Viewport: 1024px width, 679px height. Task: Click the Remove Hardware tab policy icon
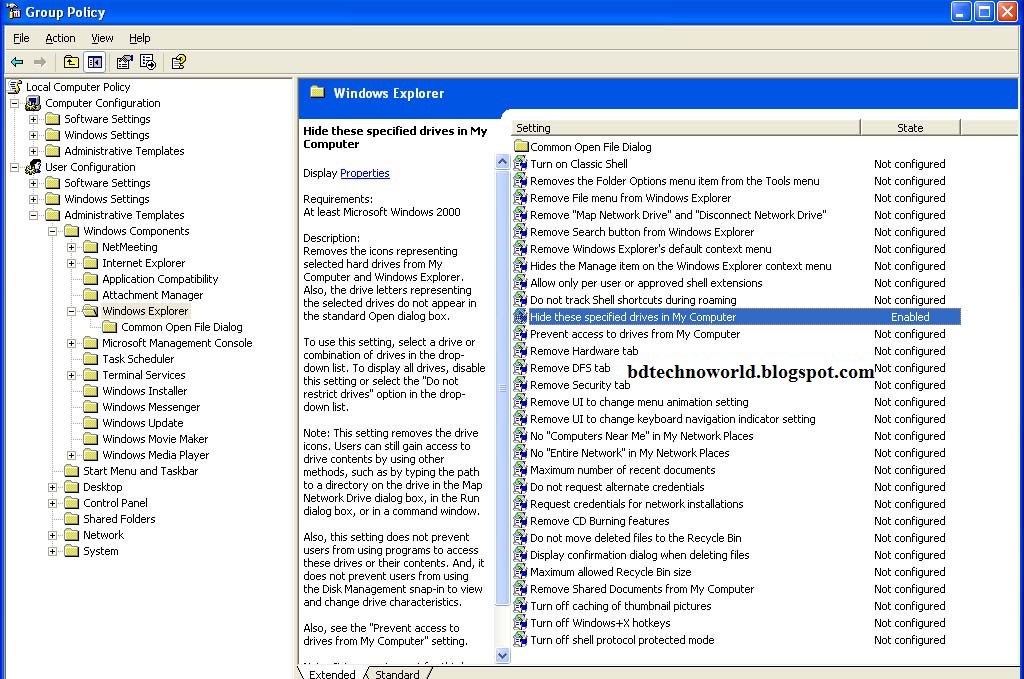tap(520, 351)
